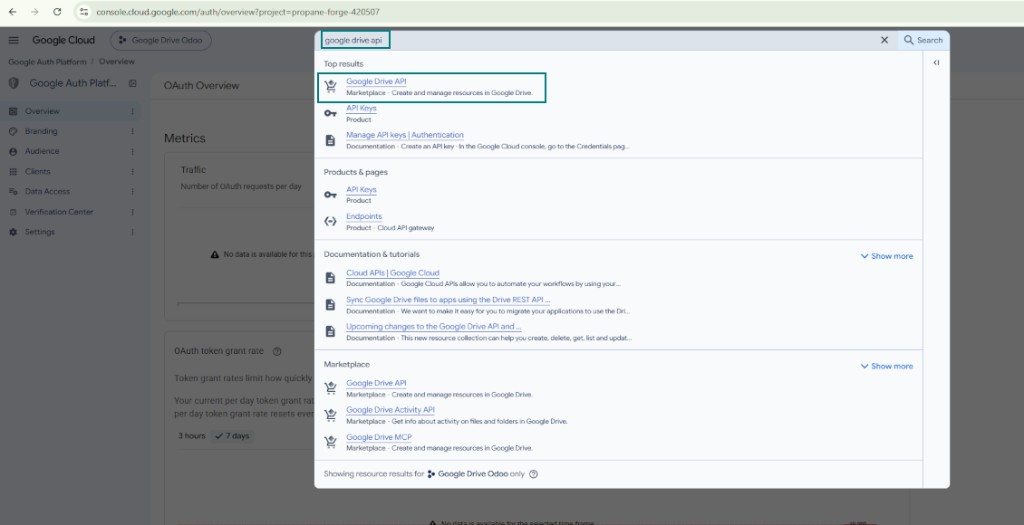Click help icon next to Google Drive Odoo only
Image resolution: width=1024 pixels, height=525 pixels.
534,474
